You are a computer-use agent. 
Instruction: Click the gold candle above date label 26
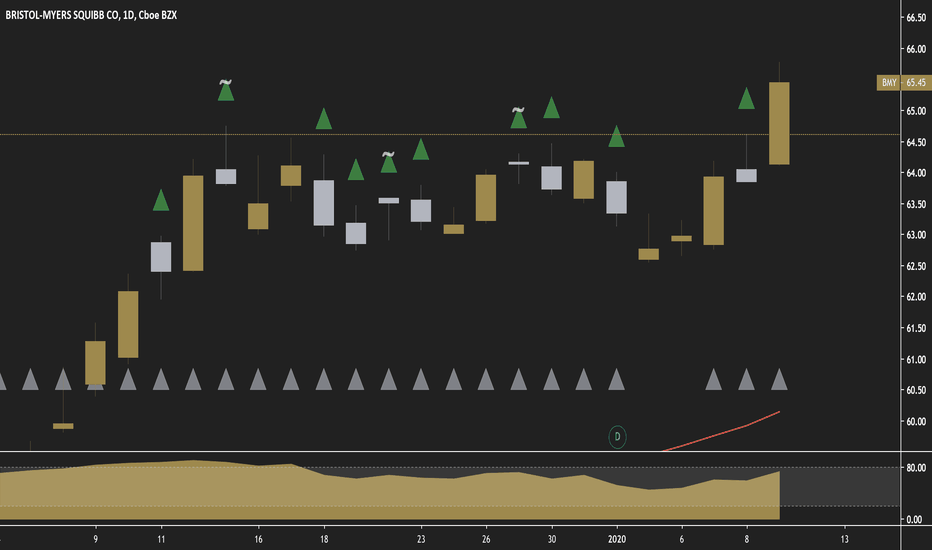coord(486,198)
